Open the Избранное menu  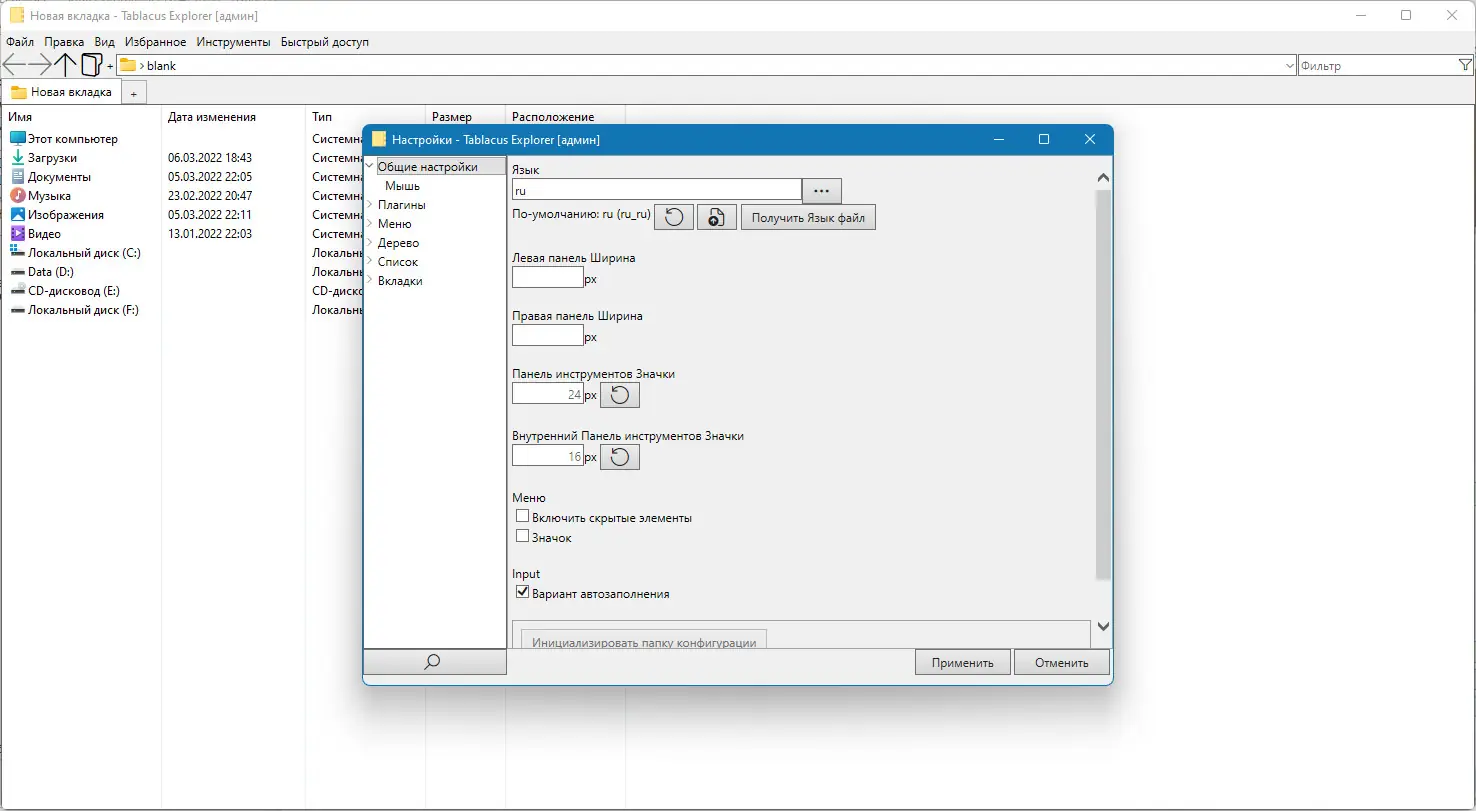point(156,42)
